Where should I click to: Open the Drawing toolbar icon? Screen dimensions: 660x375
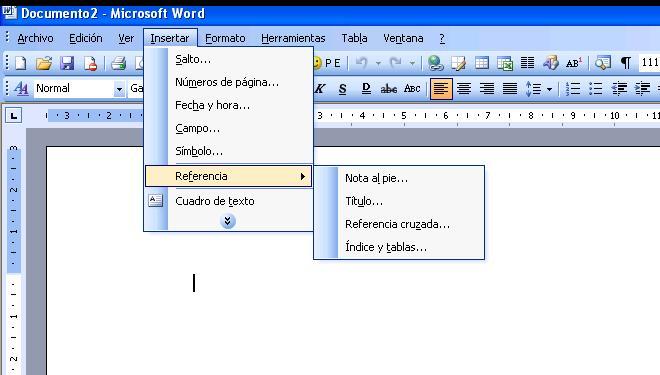pos(551,63)
